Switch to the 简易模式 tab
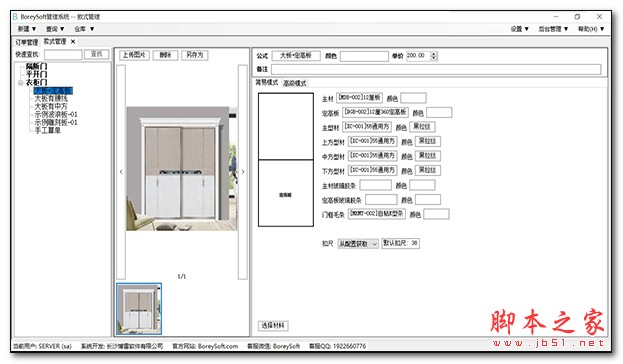623x364 pixels. [x=266, y=82]
